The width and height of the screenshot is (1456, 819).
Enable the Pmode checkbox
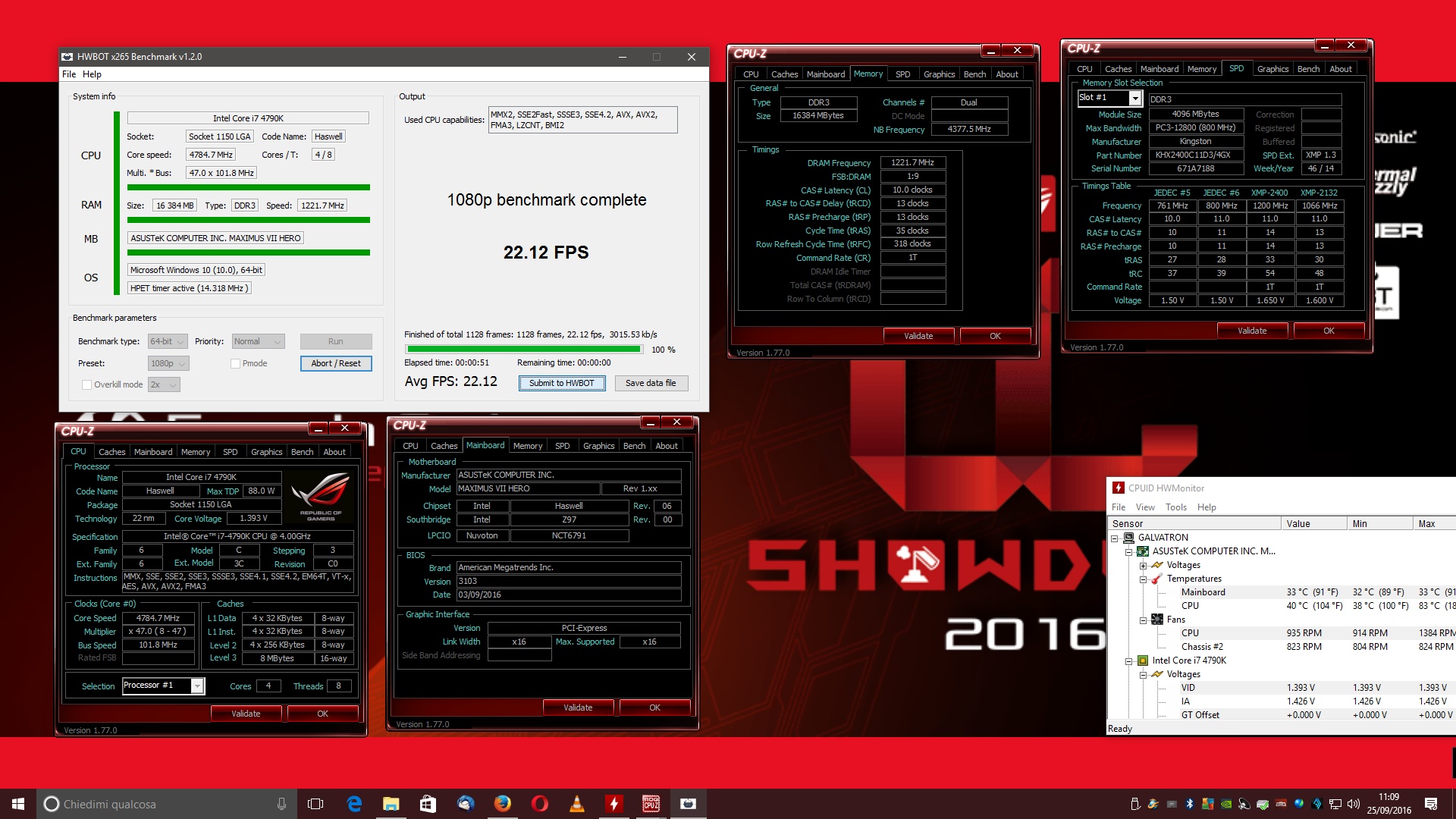coord(236,363)
